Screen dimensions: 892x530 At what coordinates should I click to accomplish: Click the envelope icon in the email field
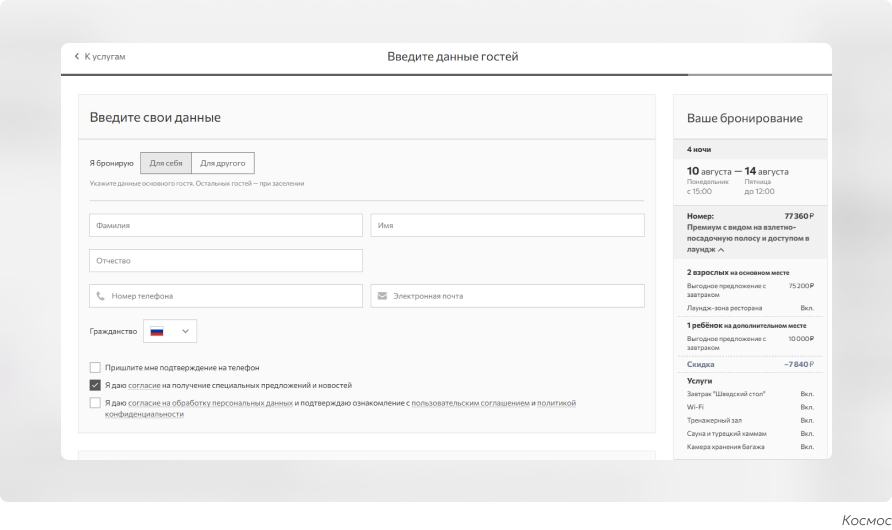(x=382, y=296)
